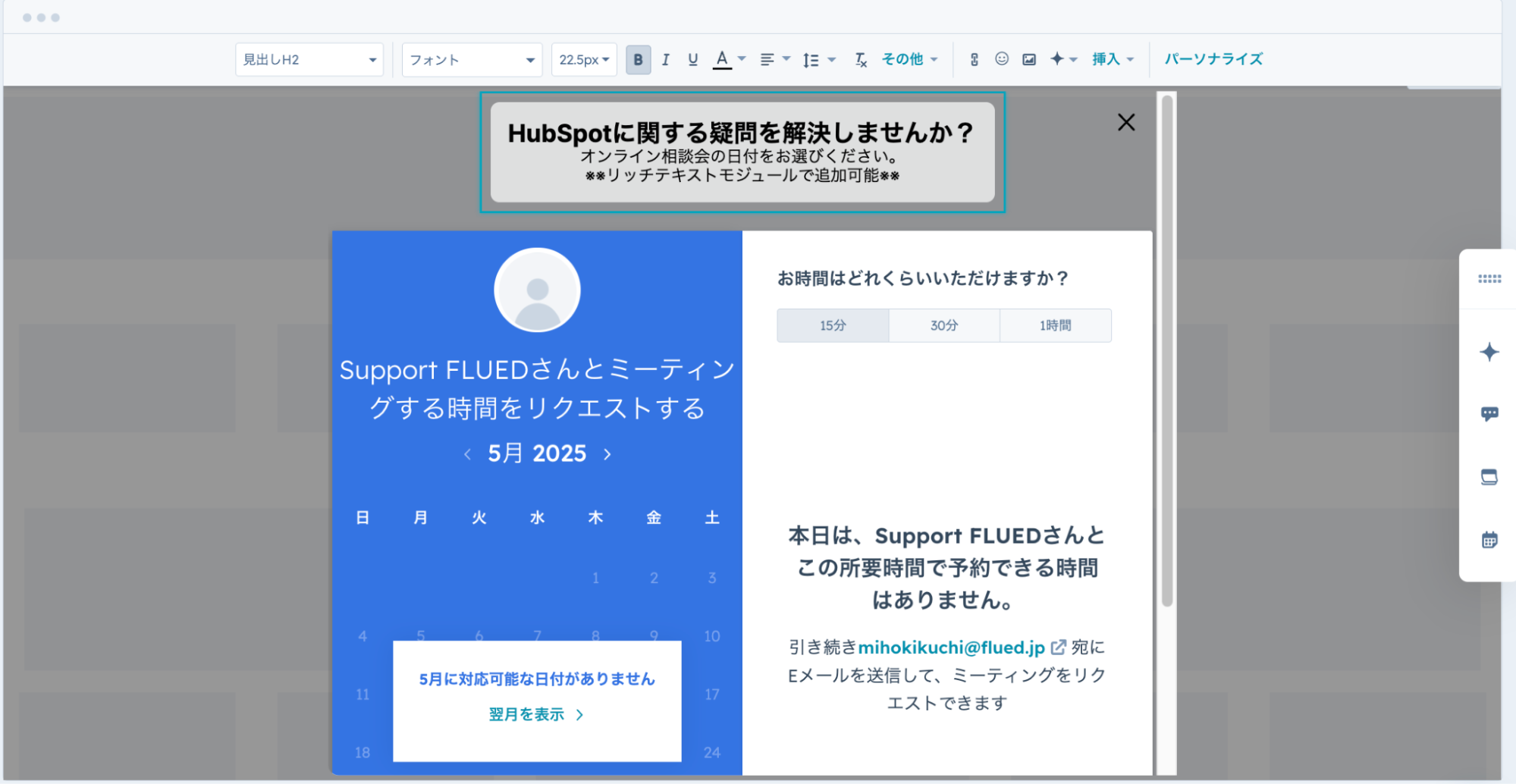Select calendar date 11
The image size is (1516, 784).
pos(363,695)
